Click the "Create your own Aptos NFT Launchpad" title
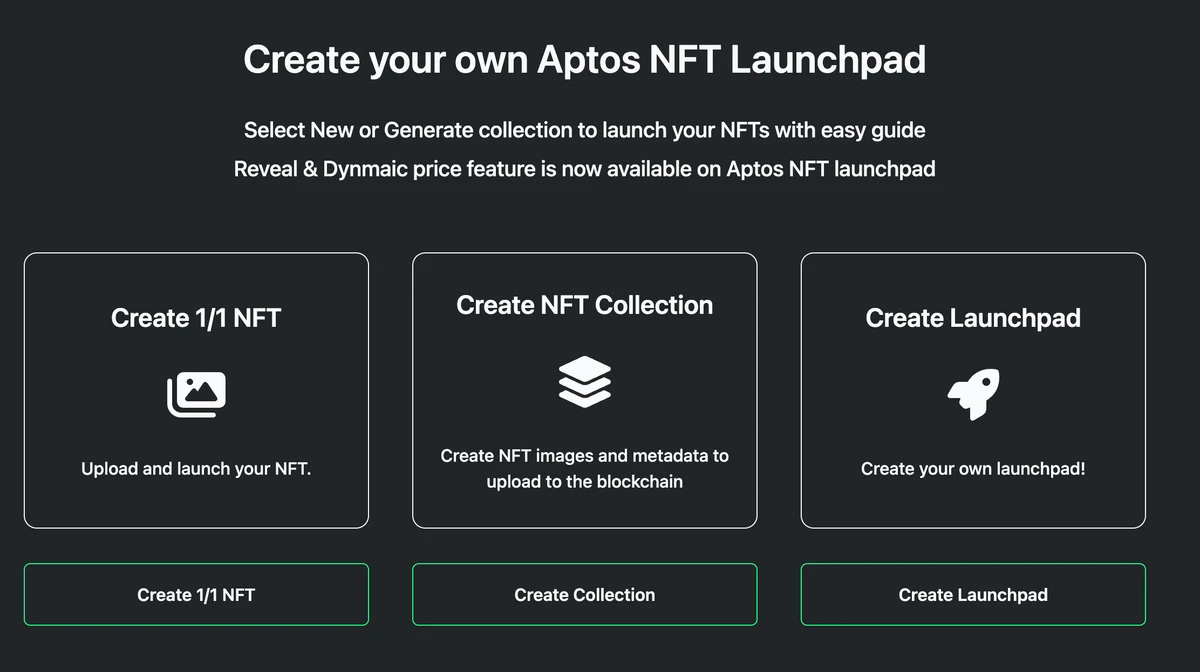Viewport: 1200px width, 672px height. coord(585,59)
